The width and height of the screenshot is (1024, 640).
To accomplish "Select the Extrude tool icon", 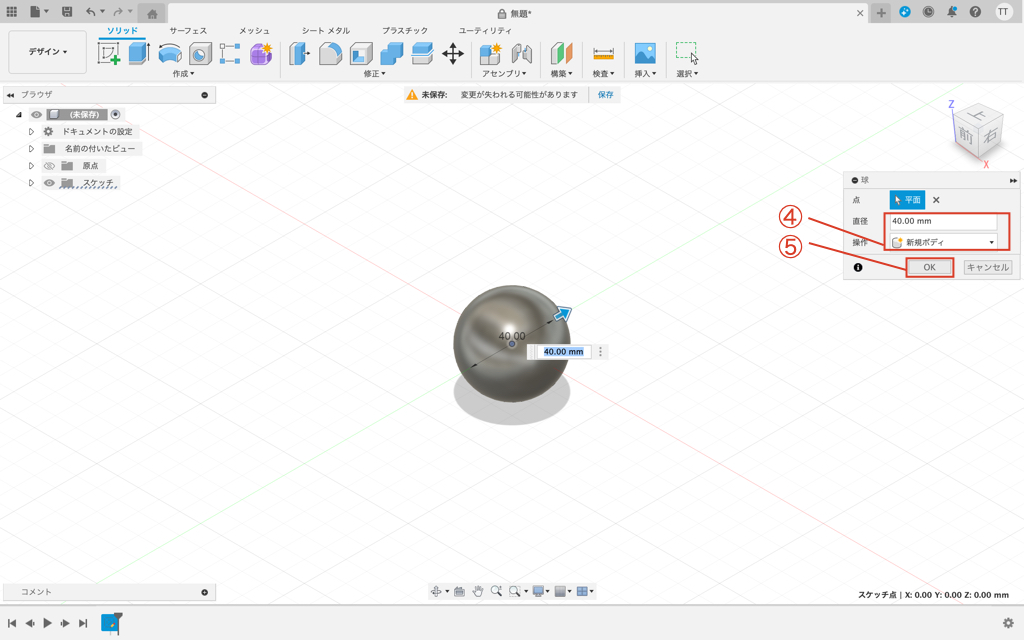I will pos(138,54).
